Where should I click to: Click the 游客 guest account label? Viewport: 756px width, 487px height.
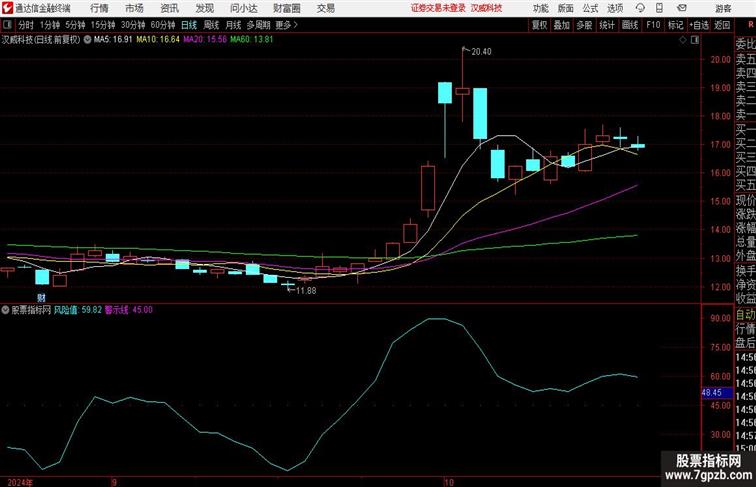pos(723,9)
